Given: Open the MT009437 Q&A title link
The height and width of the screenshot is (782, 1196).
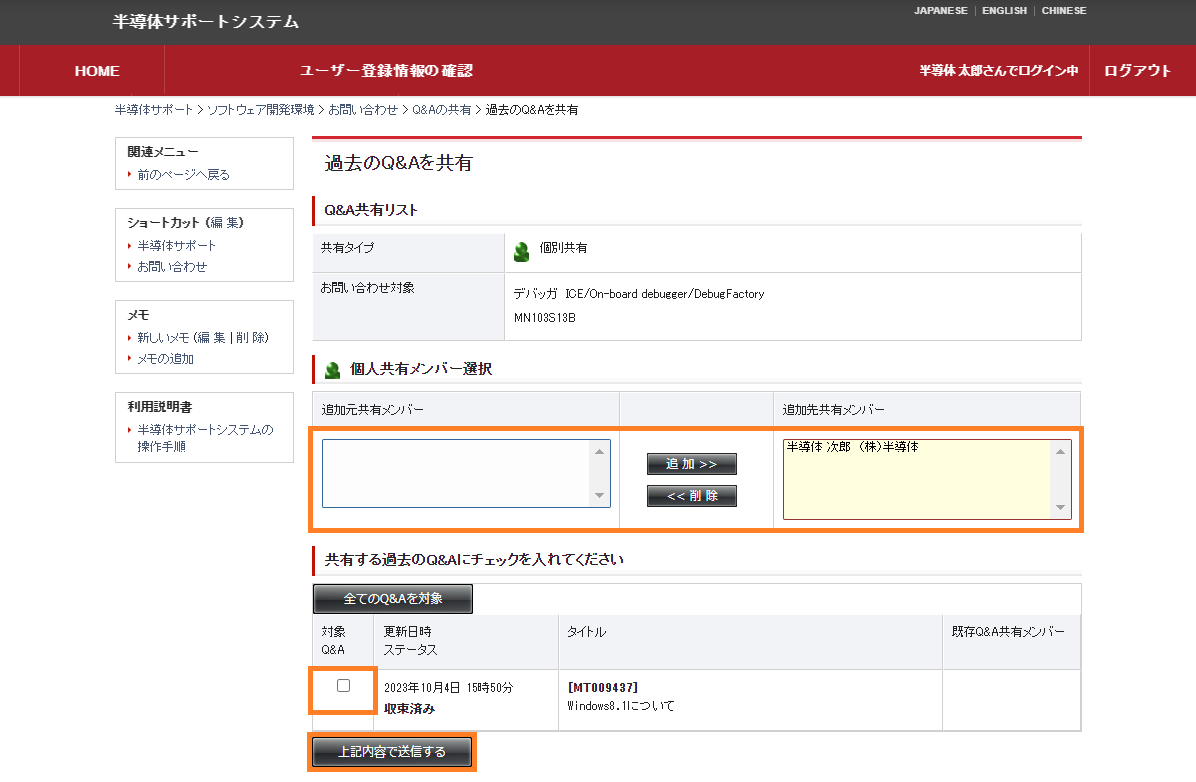Looking at the screenshot, I should (602, 687).
